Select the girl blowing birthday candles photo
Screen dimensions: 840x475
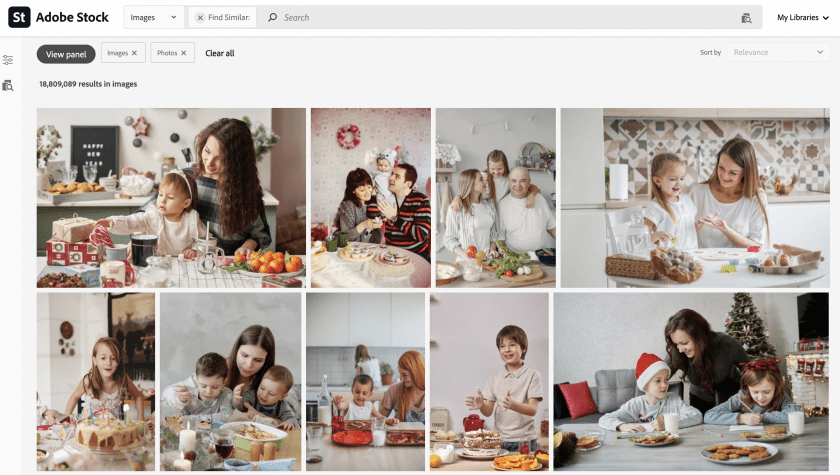tap(96, 382)
